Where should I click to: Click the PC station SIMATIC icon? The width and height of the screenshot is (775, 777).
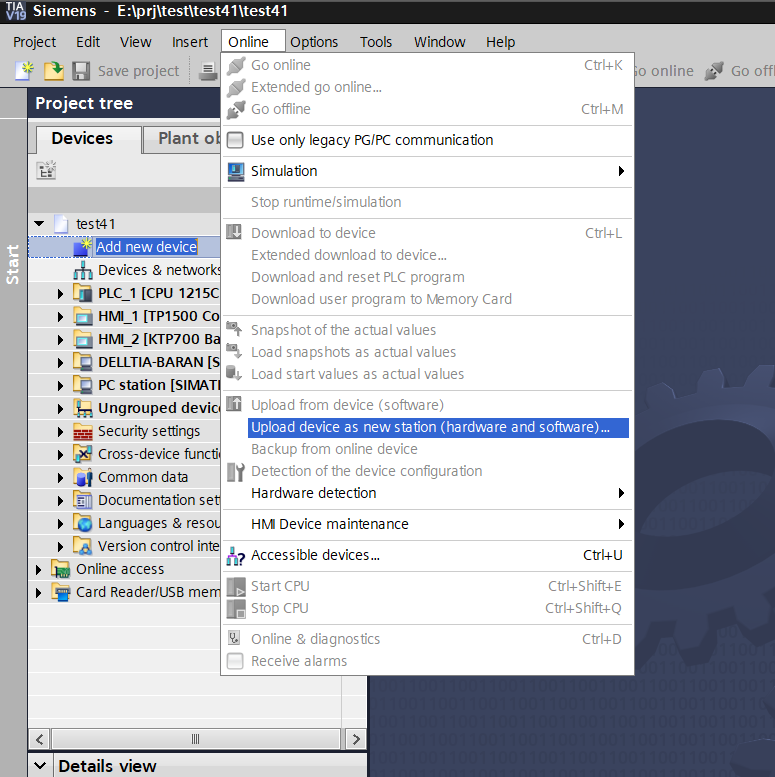coord(83,385)
